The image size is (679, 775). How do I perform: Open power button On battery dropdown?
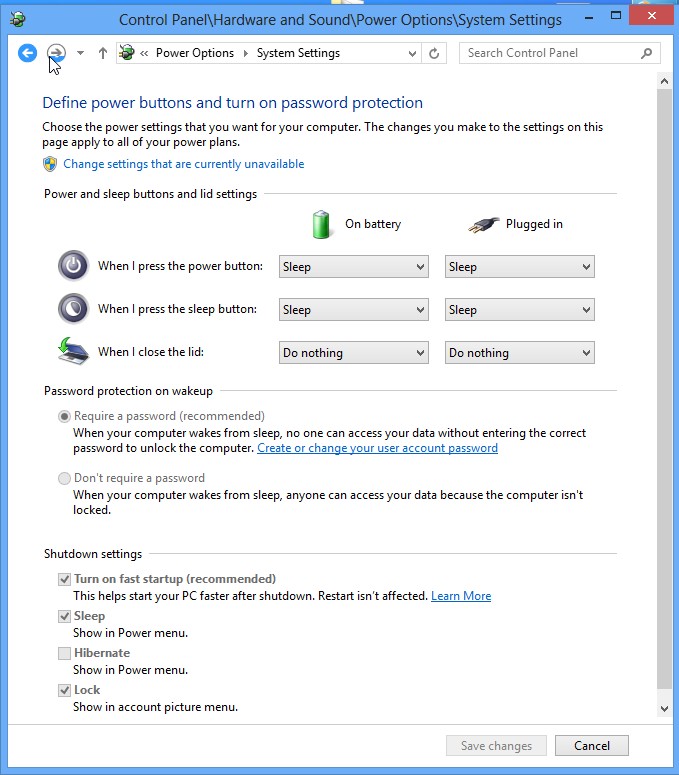[x=353, y=267]
